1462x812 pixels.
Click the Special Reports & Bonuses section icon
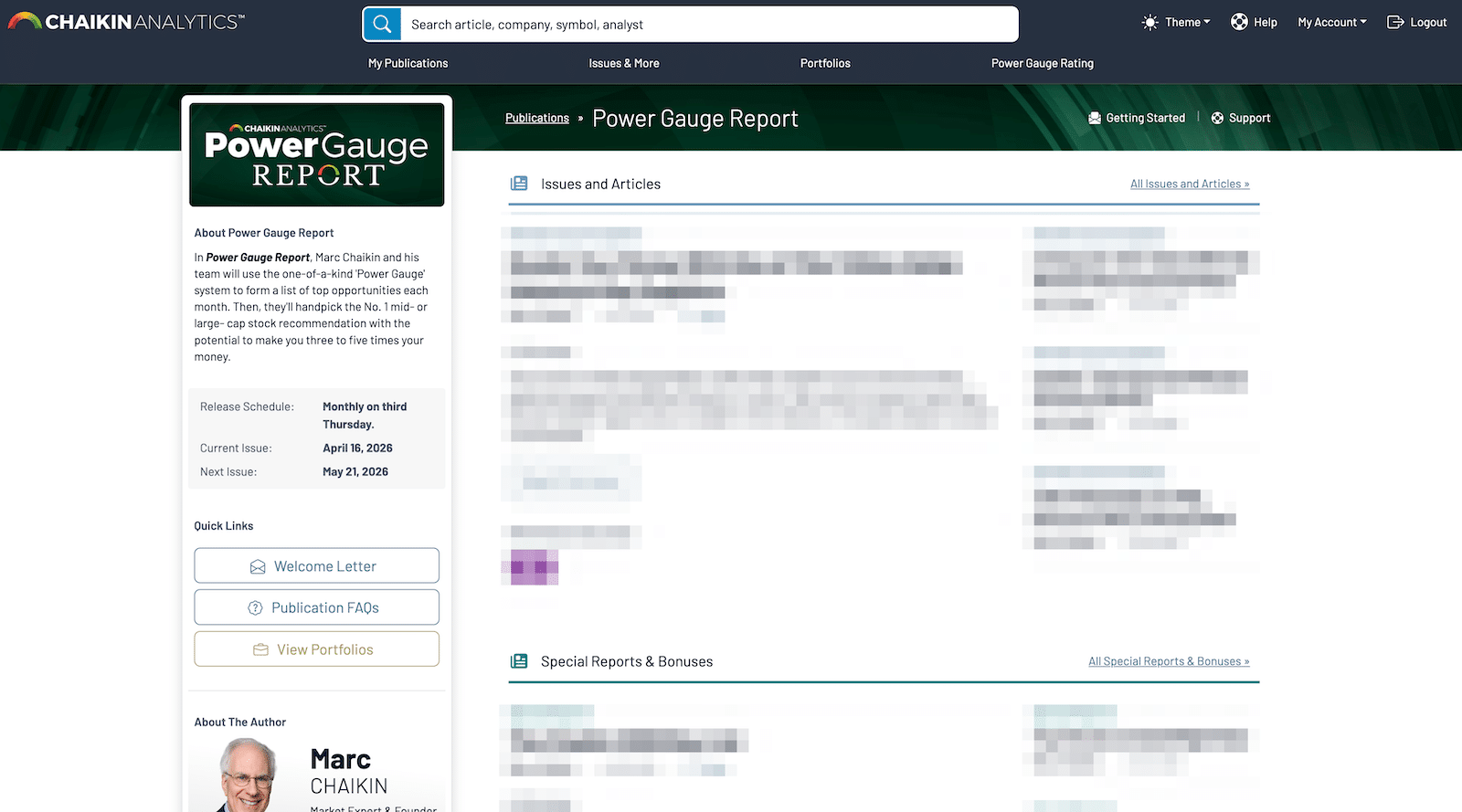(519, 661)
